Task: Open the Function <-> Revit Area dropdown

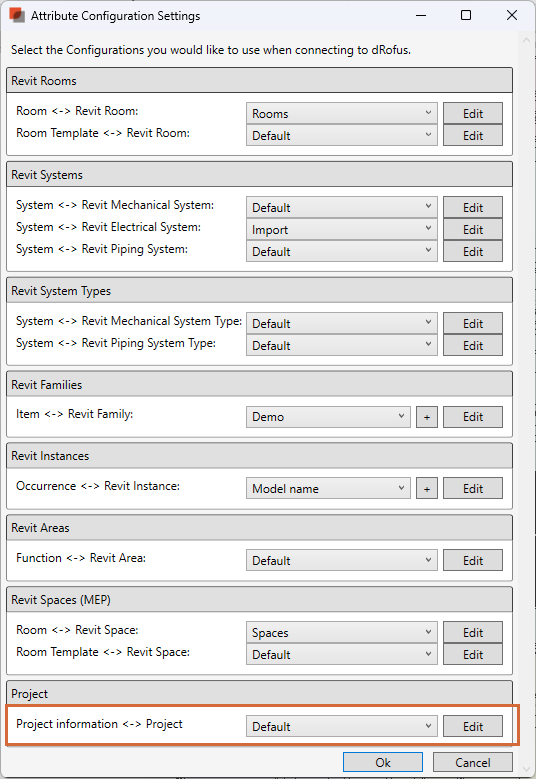Action: (x=342, y=560)
